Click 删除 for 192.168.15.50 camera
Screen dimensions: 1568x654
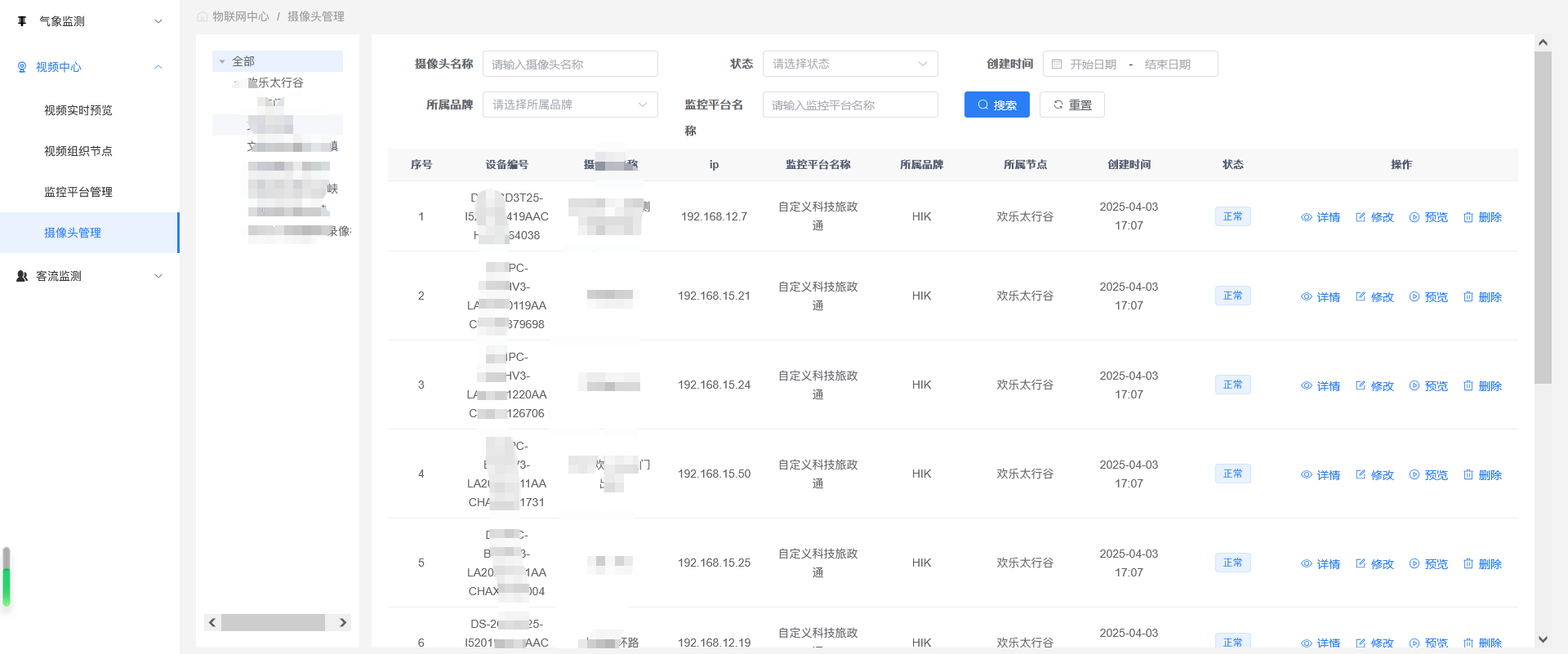point(1482,475)
